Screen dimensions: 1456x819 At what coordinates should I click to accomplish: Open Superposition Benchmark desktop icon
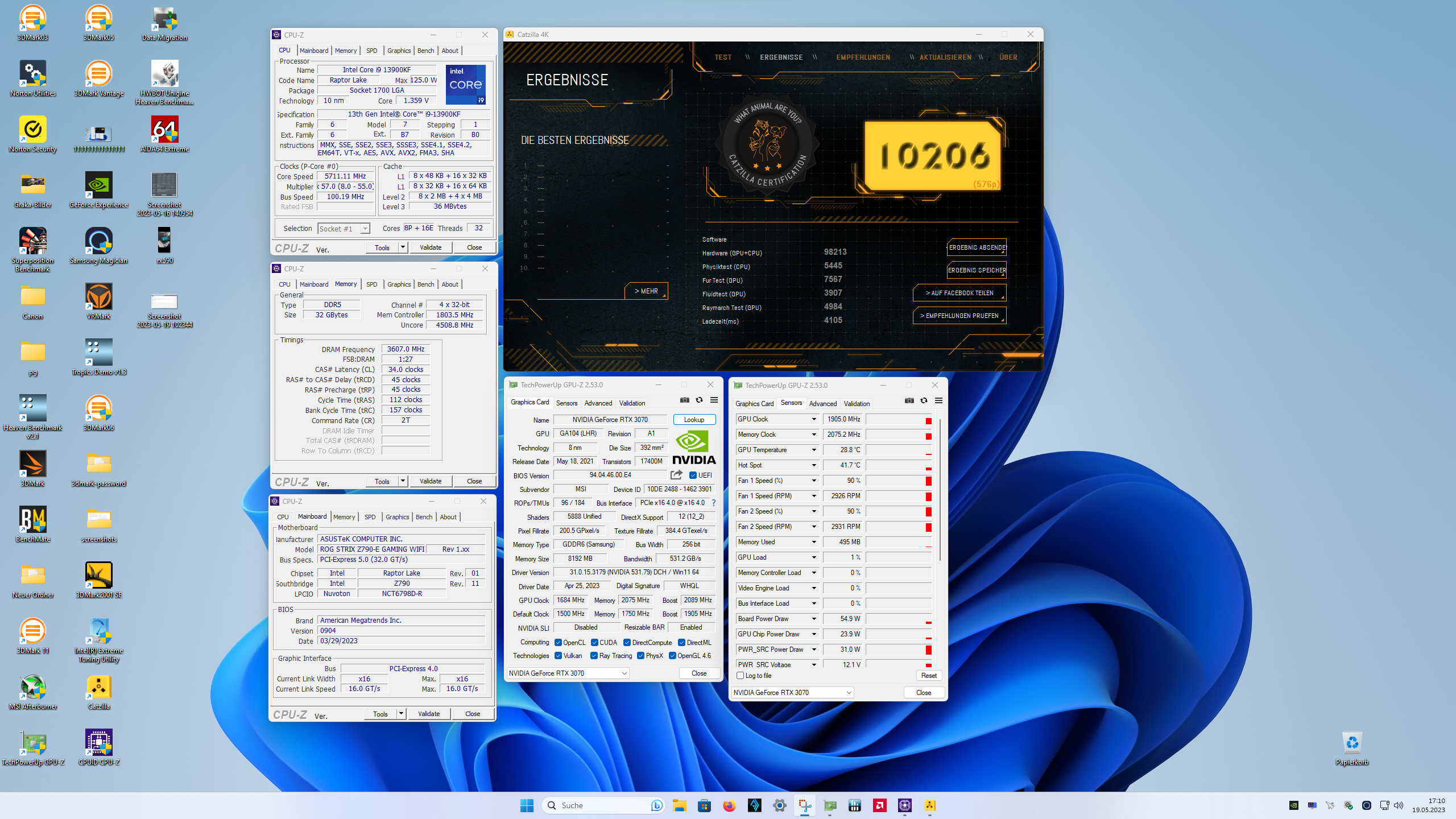(33, 249)
